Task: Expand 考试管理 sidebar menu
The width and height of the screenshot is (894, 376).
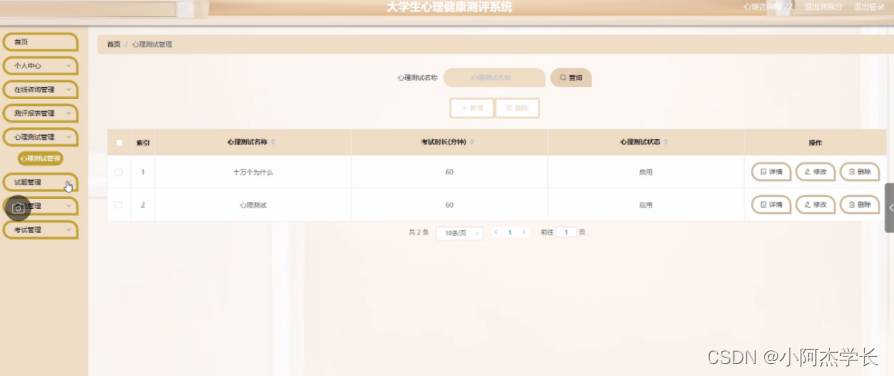Action: tap(40, 230)
